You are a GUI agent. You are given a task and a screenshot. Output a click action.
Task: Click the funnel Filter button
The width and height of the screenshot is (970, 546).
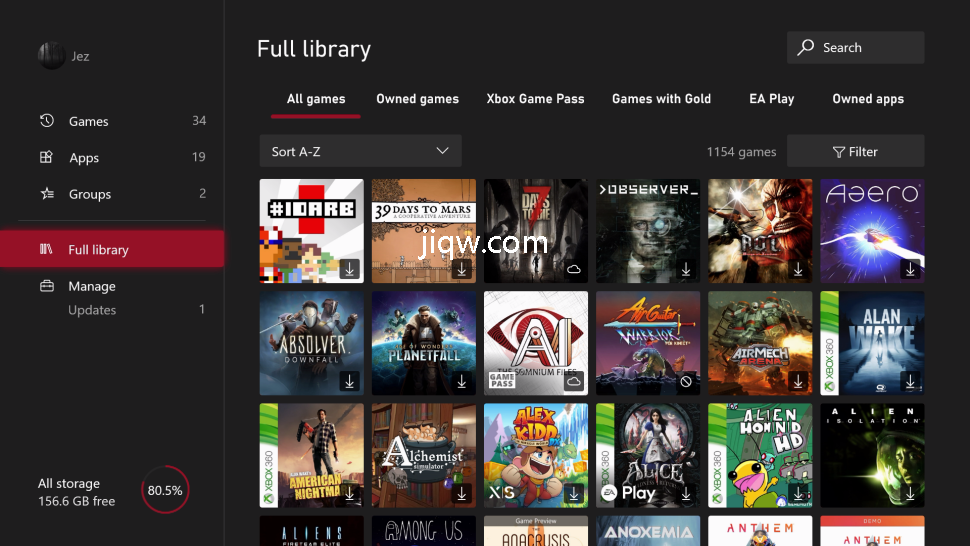coord(855,152)
